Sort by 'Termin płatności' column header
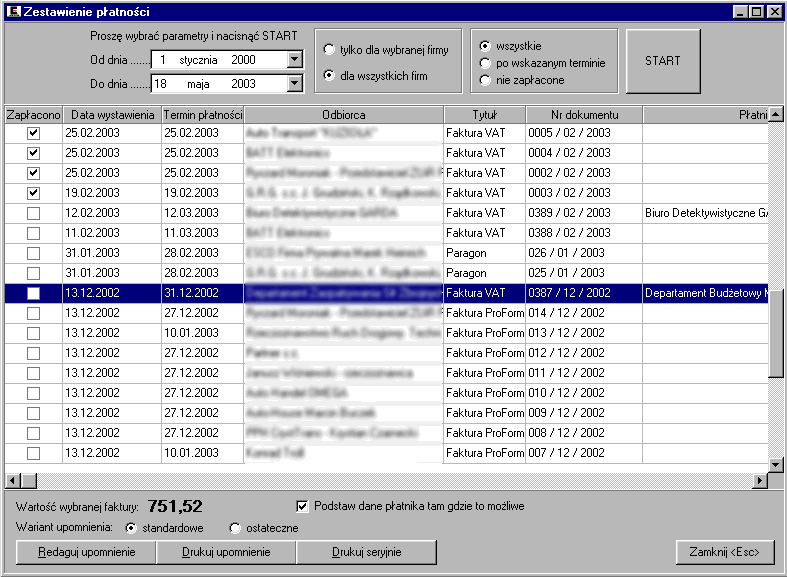The height and width of the screenshot is (577, 787). click(x=203, y=115)
